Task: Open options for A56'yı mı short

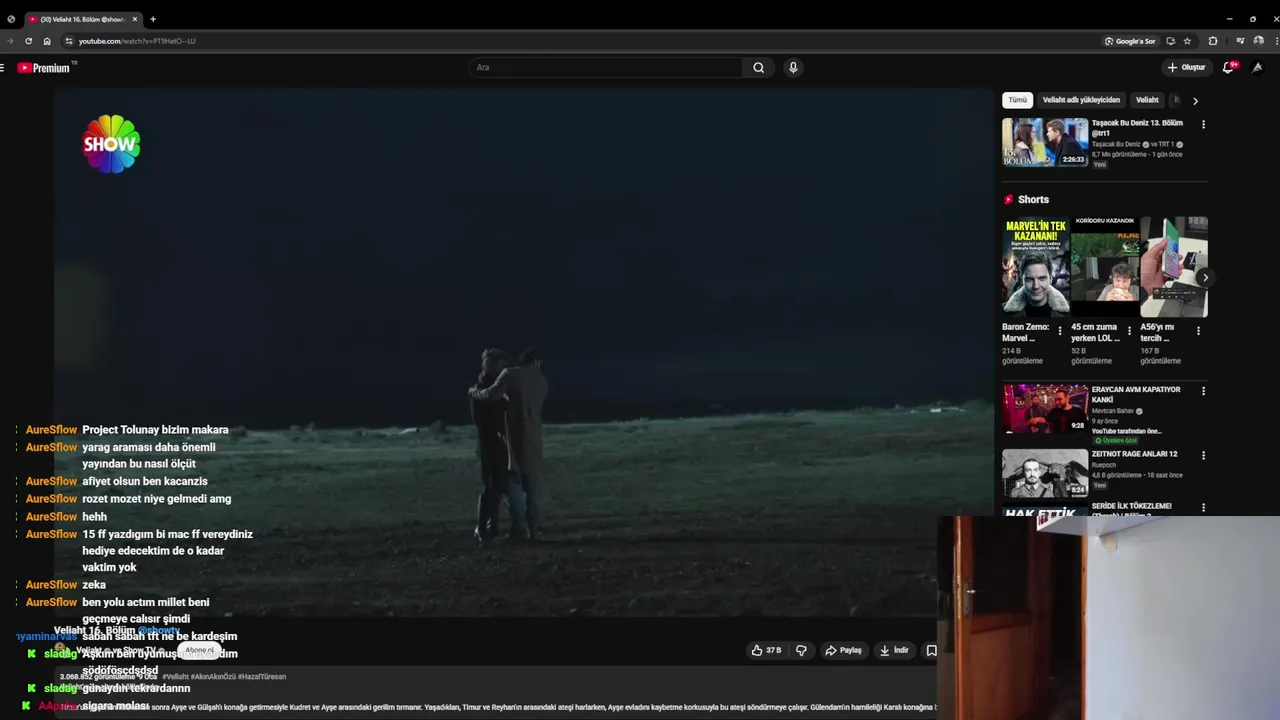Action: pyautogui.click(x=1198, y=331)
